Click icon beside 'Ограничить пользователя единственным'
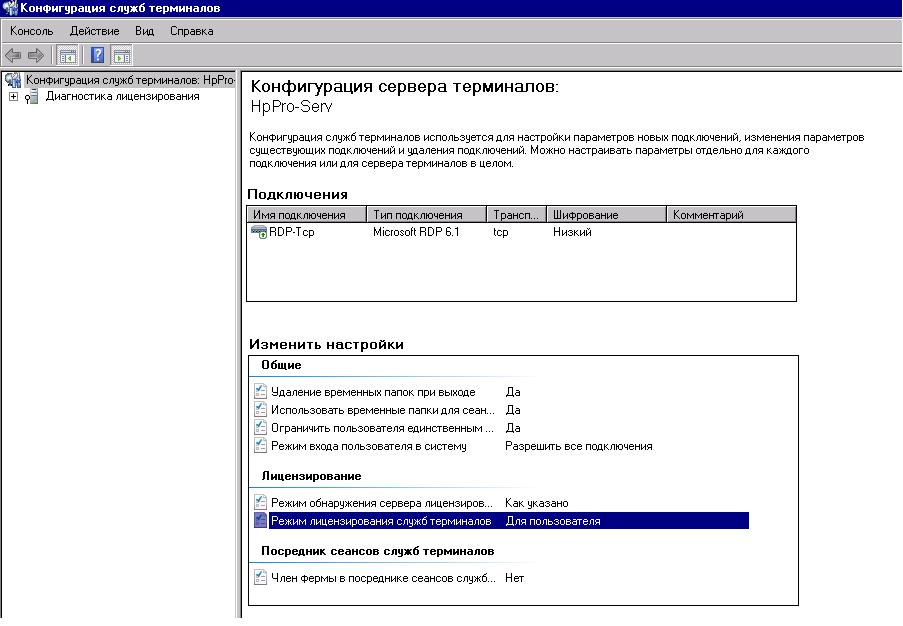Screen dimensions: 903x626 (260, 427)
